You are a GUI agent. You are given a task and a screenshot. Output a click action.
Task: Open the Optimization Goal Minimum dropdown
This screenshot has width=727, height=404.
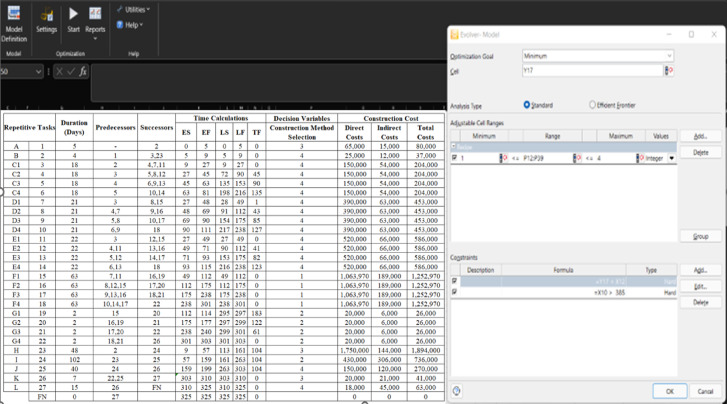click(x=669, y=56)
